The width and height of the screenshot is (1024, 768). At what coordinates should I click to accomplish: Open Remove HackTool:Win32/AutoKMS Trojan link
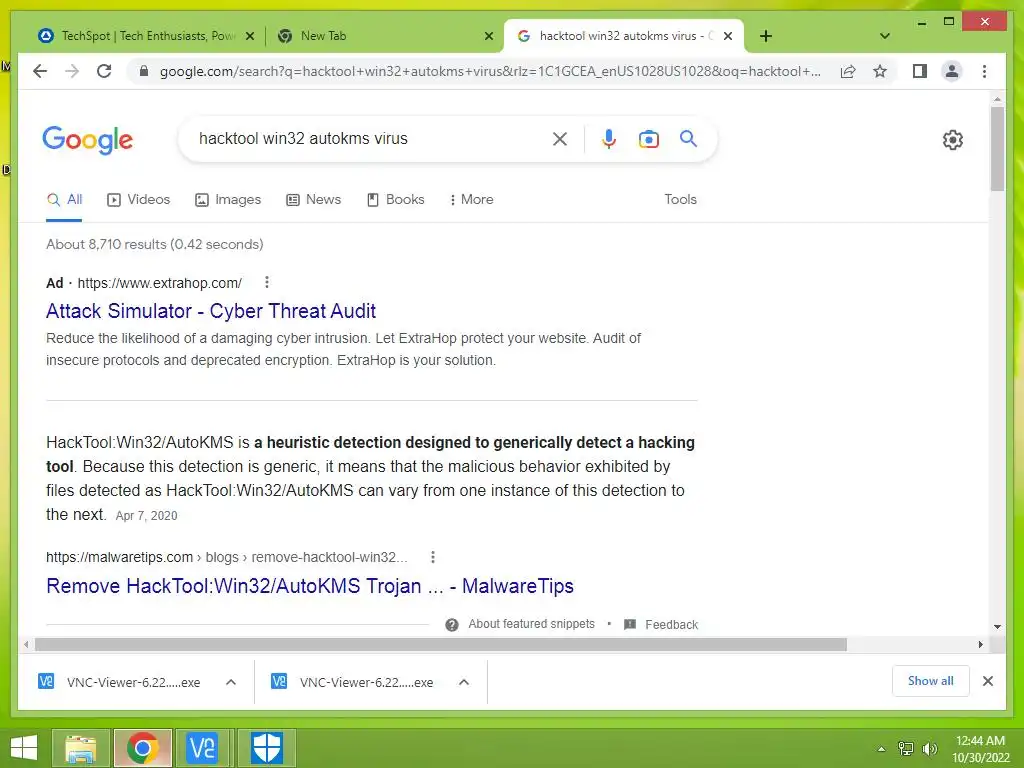(310, 586)
